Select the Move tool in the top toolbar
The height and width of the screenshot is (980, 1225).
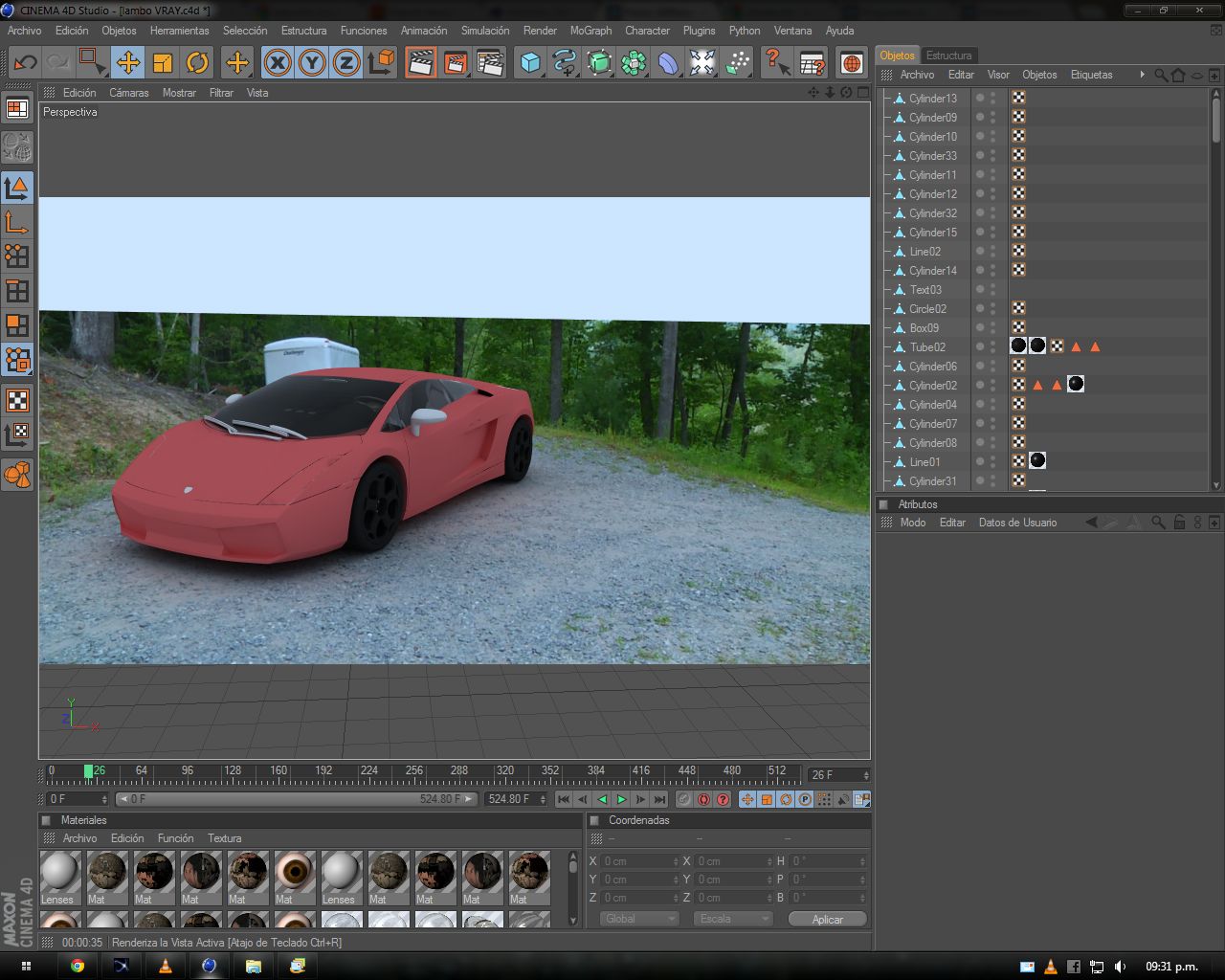click(127, 63)
